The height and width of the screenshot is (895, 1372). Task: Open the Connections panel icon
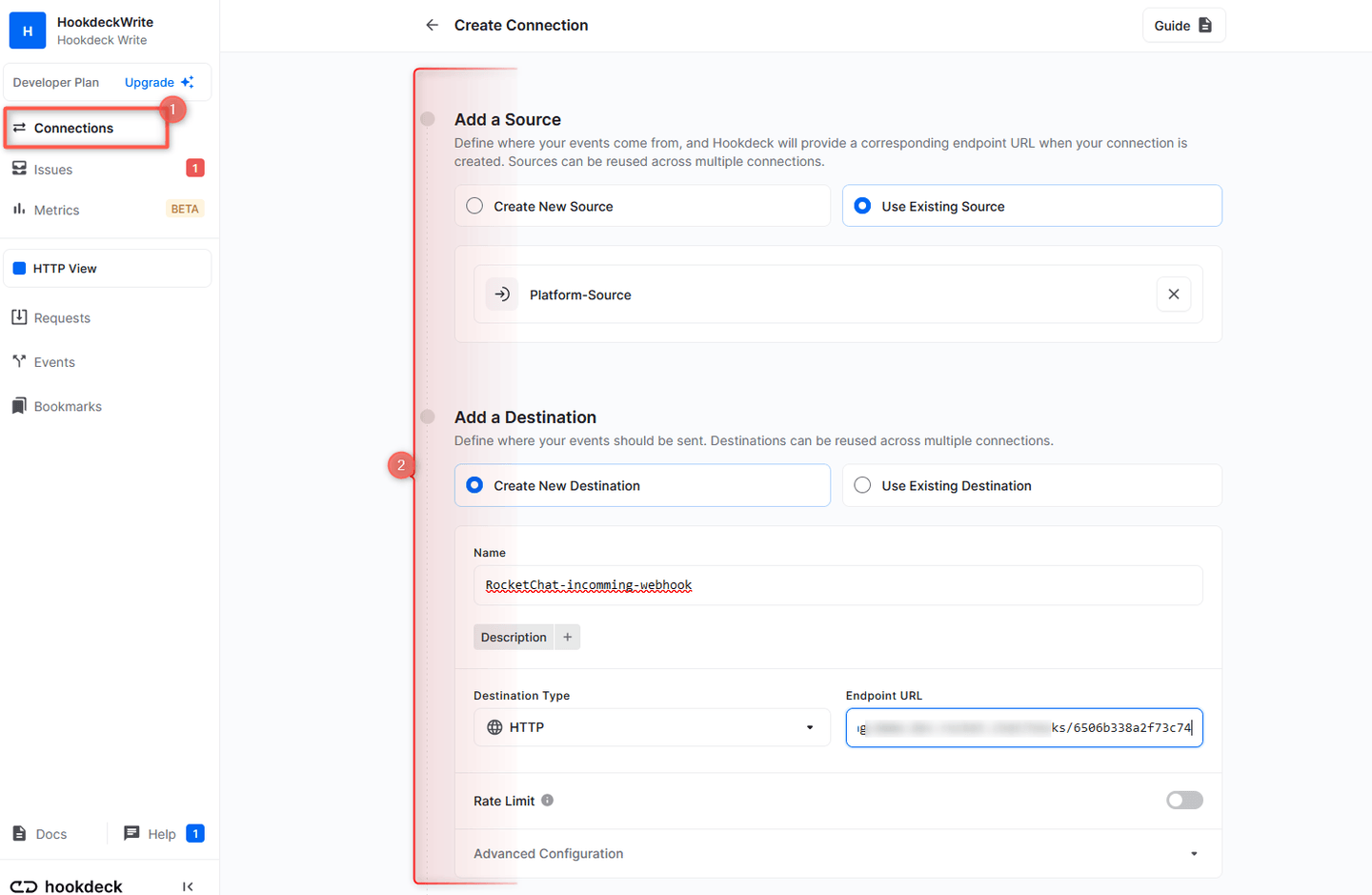pos(22,127)
